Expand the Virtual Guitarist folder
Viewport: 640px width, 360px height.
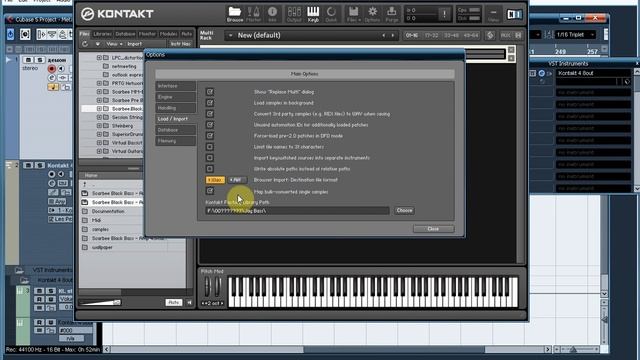99,151
